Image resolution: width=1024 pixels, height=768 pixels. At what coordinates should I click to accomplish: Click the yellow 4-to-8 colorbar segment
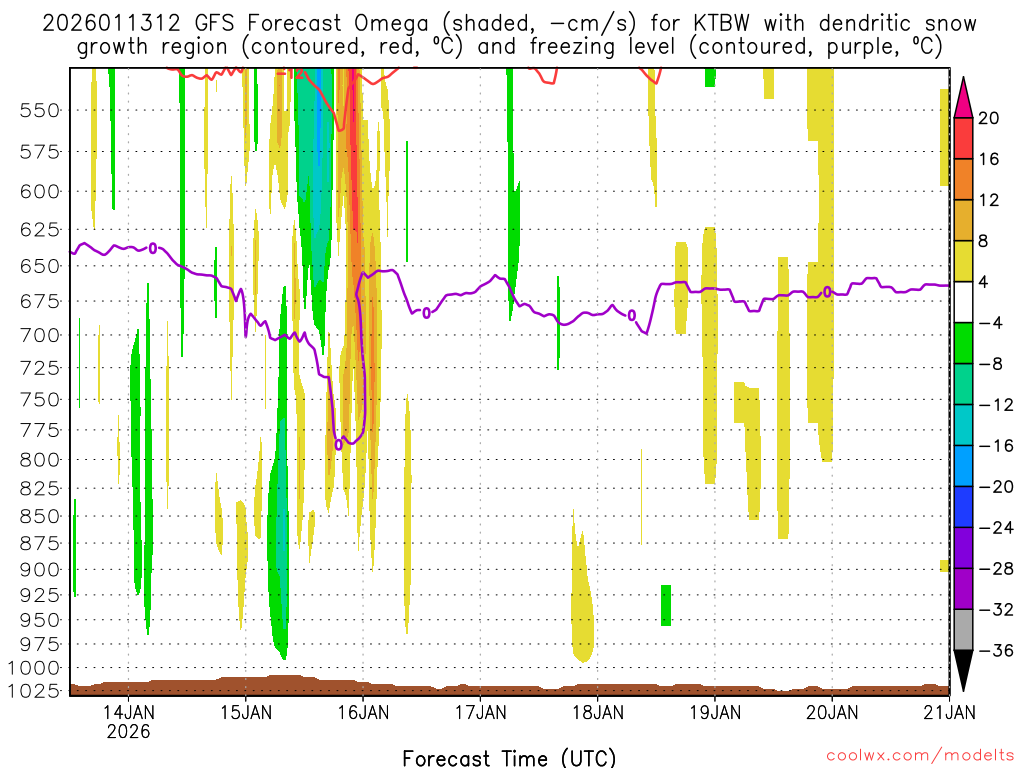click(963, 261)
